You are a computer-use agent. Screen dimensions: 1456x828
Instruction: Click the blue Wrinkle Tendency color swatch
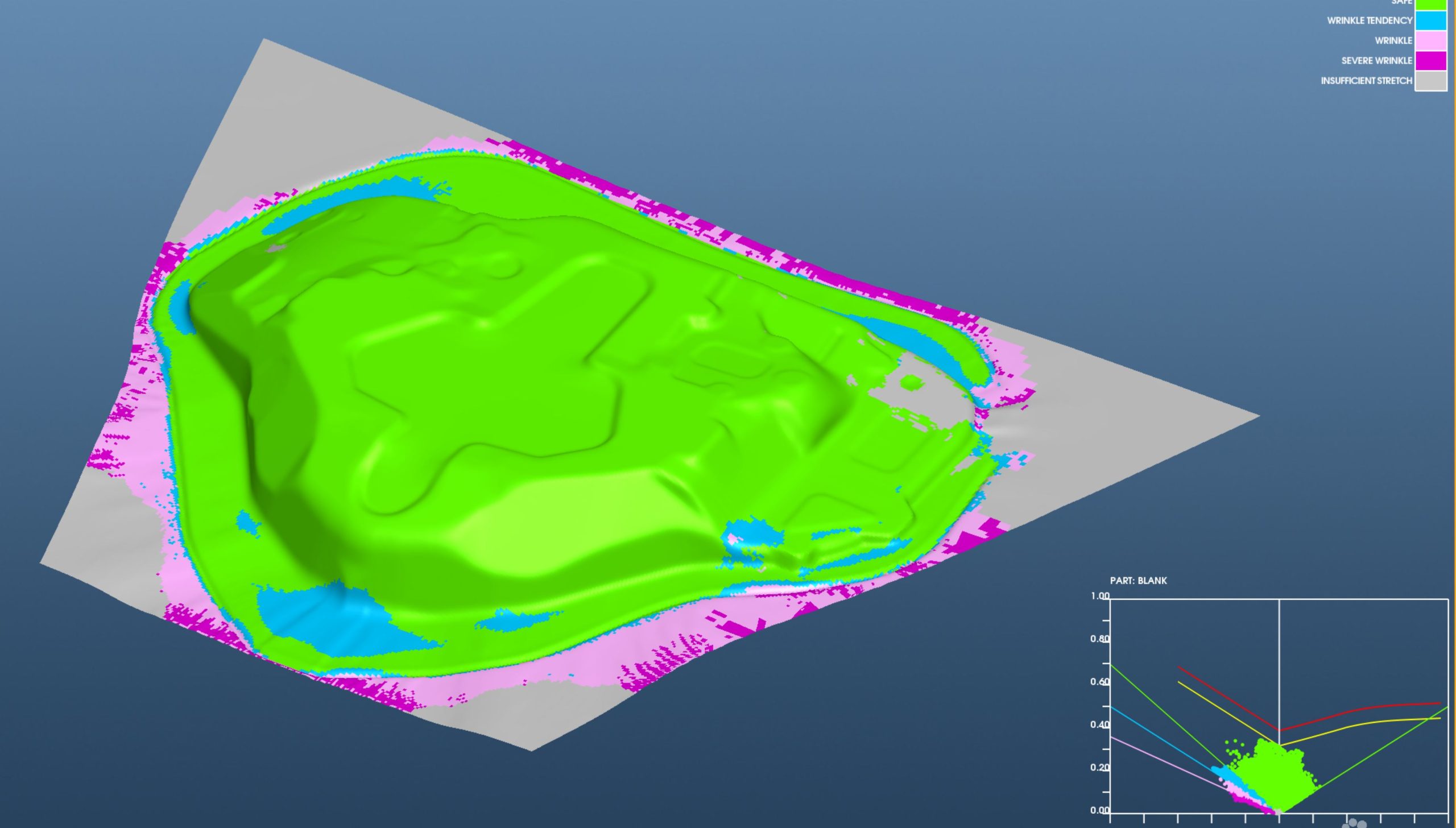1430,20
